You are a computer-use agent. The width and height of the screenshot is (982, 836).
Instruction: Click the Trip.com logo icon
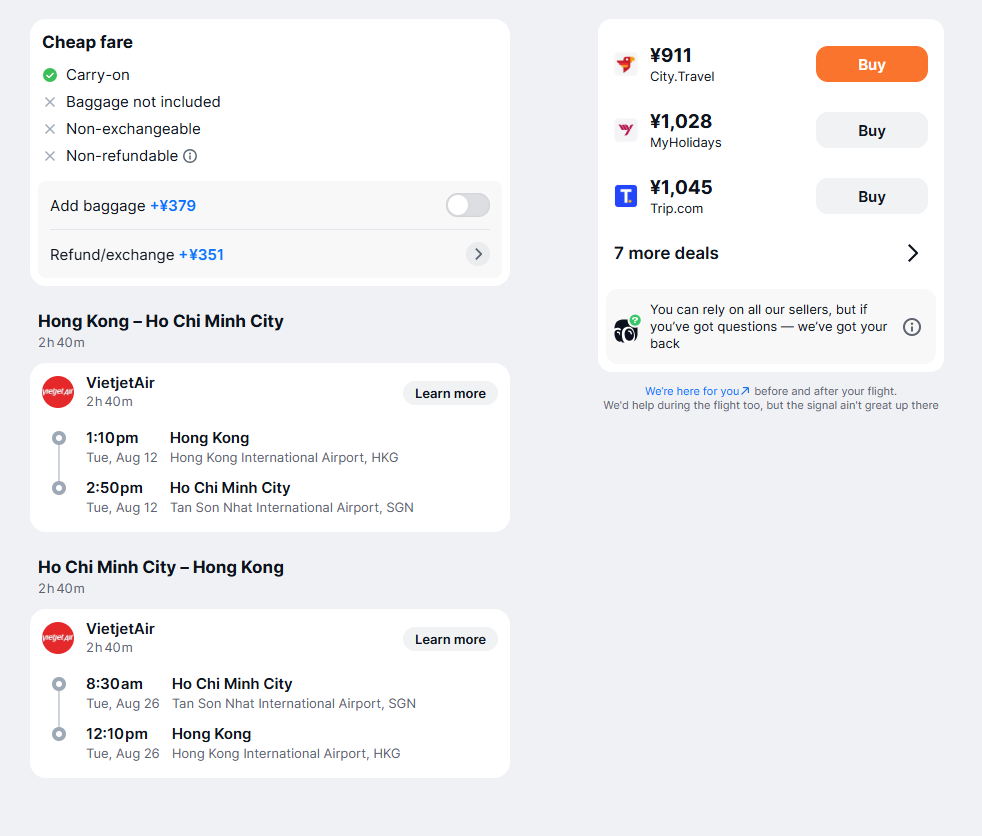coord(626,196)
